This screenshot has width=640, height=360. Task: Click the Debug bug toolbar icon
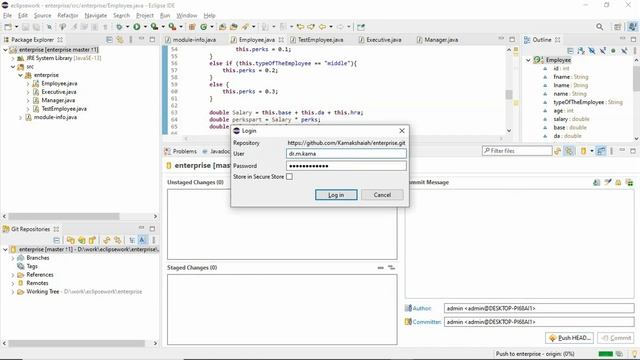point(119,27)
